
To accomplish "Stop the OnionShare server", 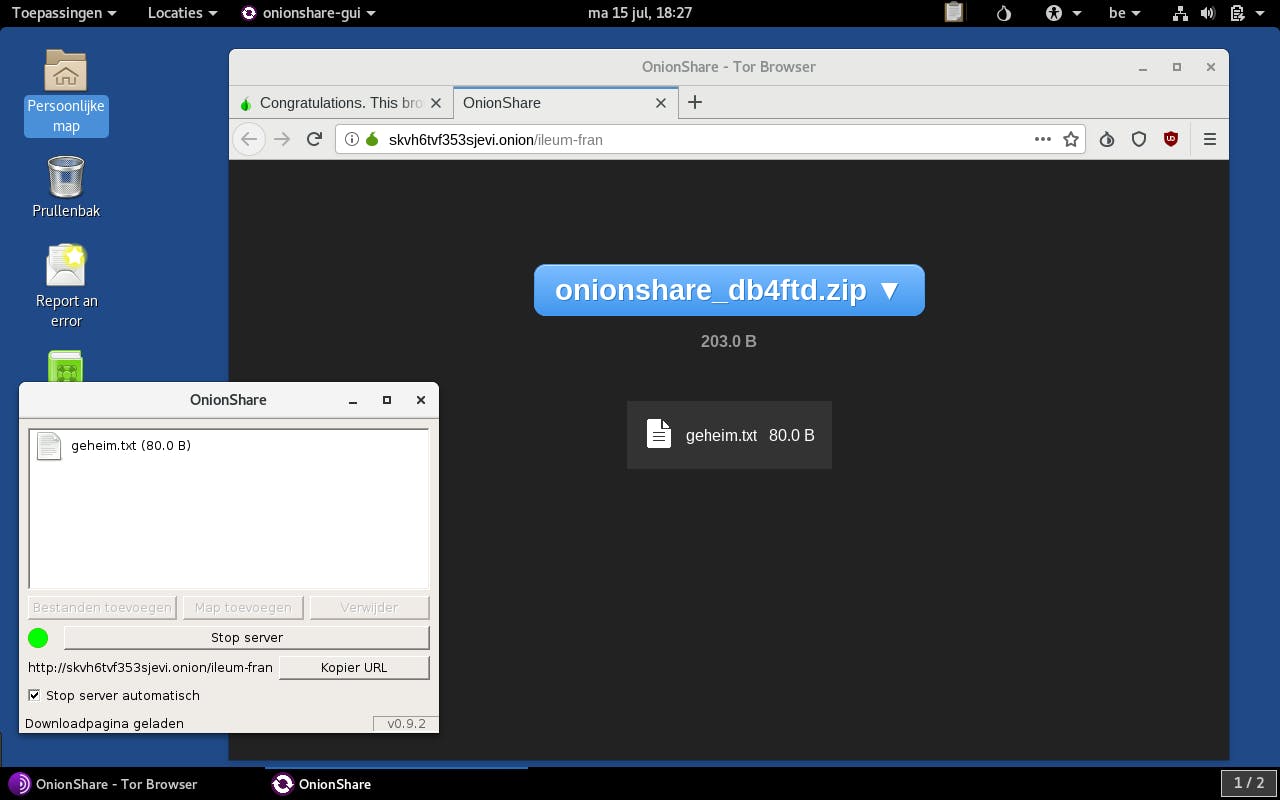I will pyautogui.click(x=247, y=637).
